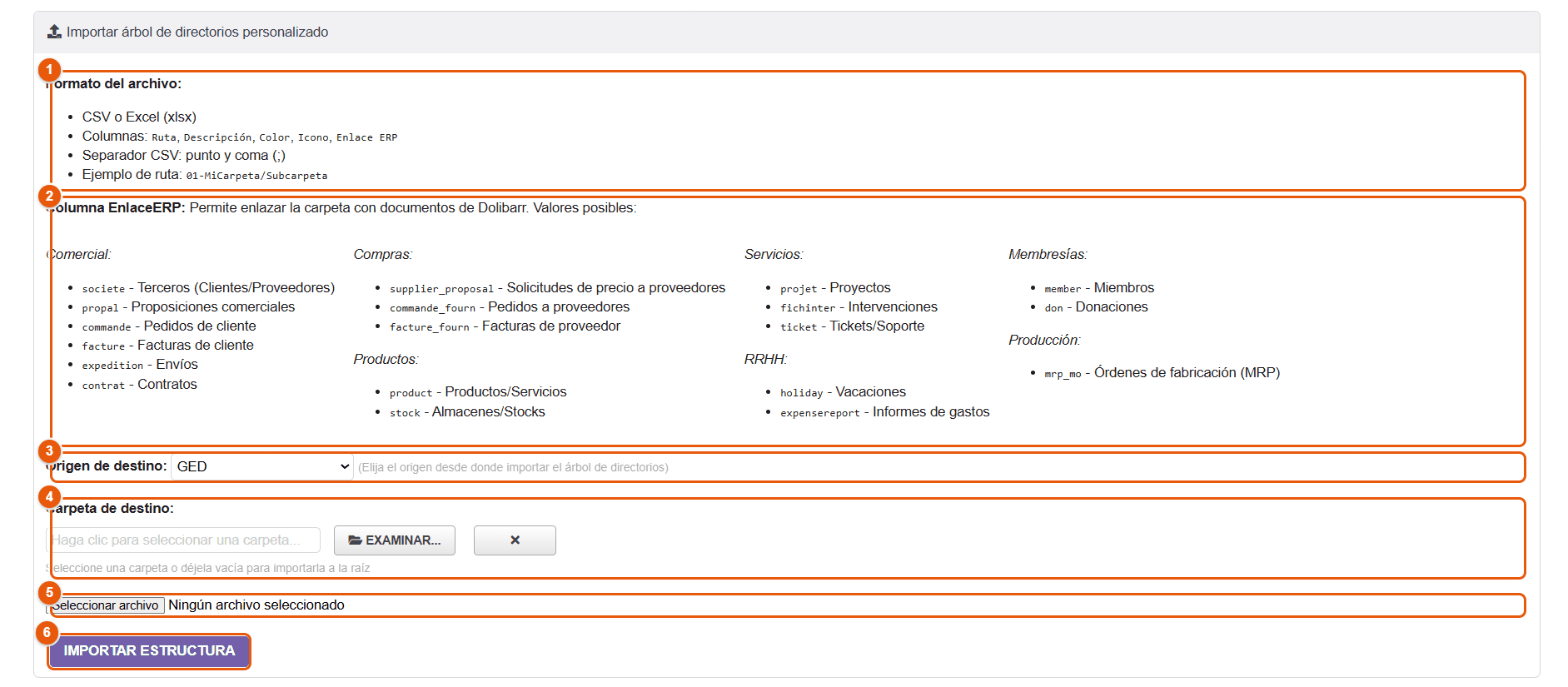Screen dimensions: 1568x687
Task: Click the 'mrp_mo' code under Producción
Action: coord(1063,374)
